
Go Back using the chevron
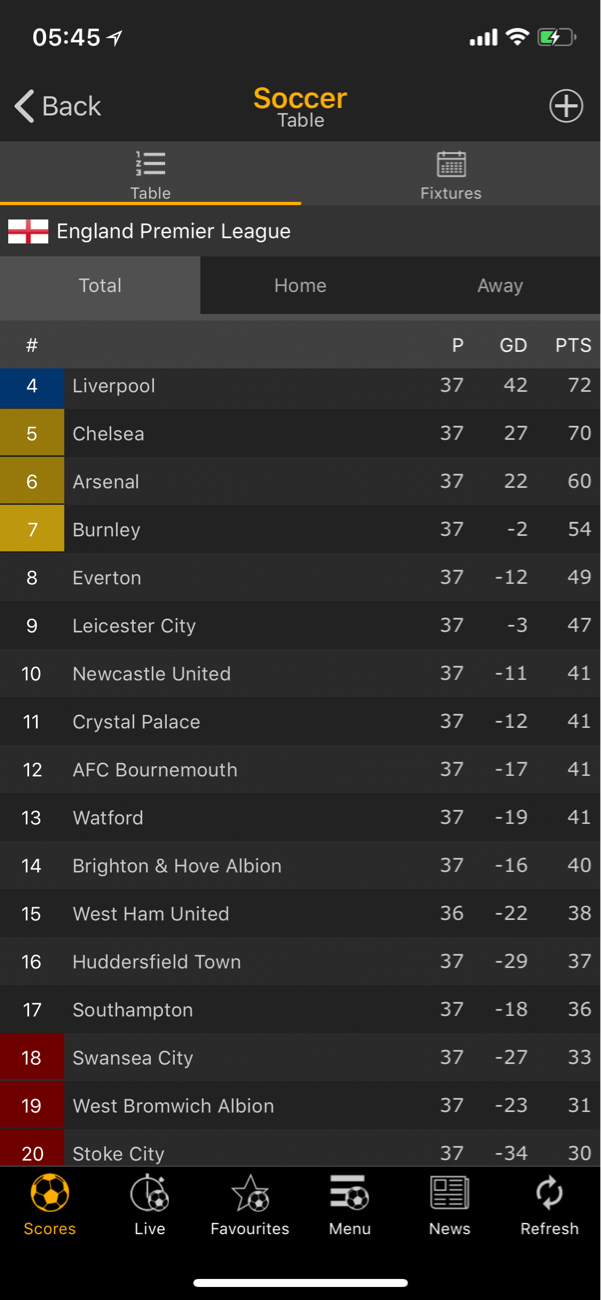click(x=25, y=106)
